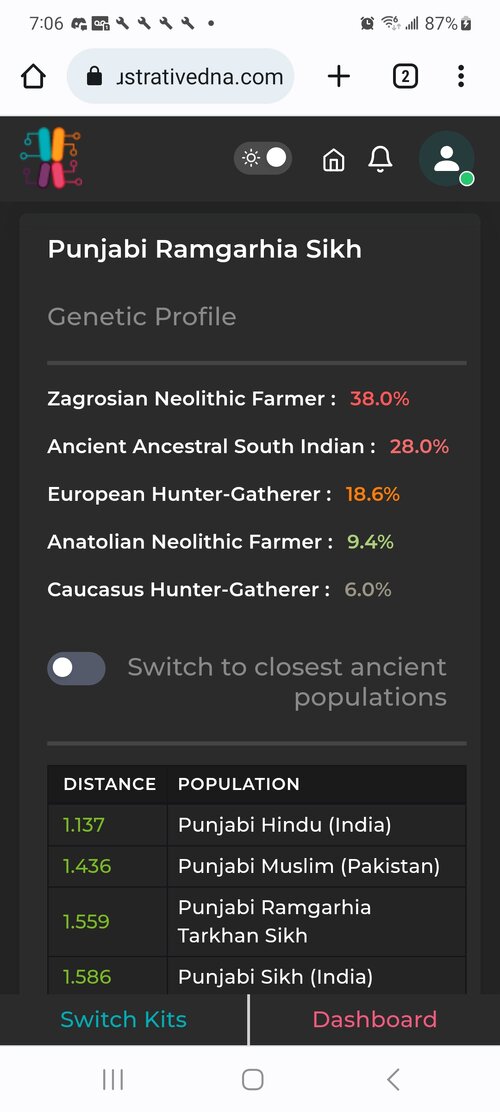The height and width of the screenshot is (1112, 500).
Task: Click the Switch Kits tab
Action: (123, 1019)
